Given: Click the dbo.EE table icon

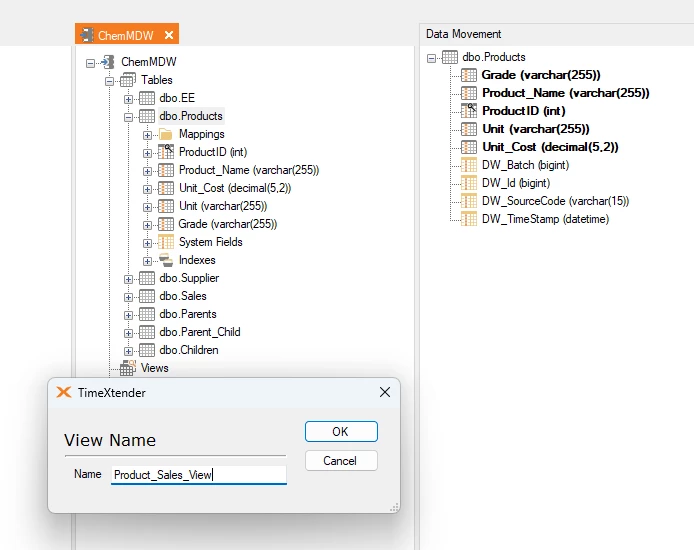Looking at the screenshot, I should coord(147,98).
